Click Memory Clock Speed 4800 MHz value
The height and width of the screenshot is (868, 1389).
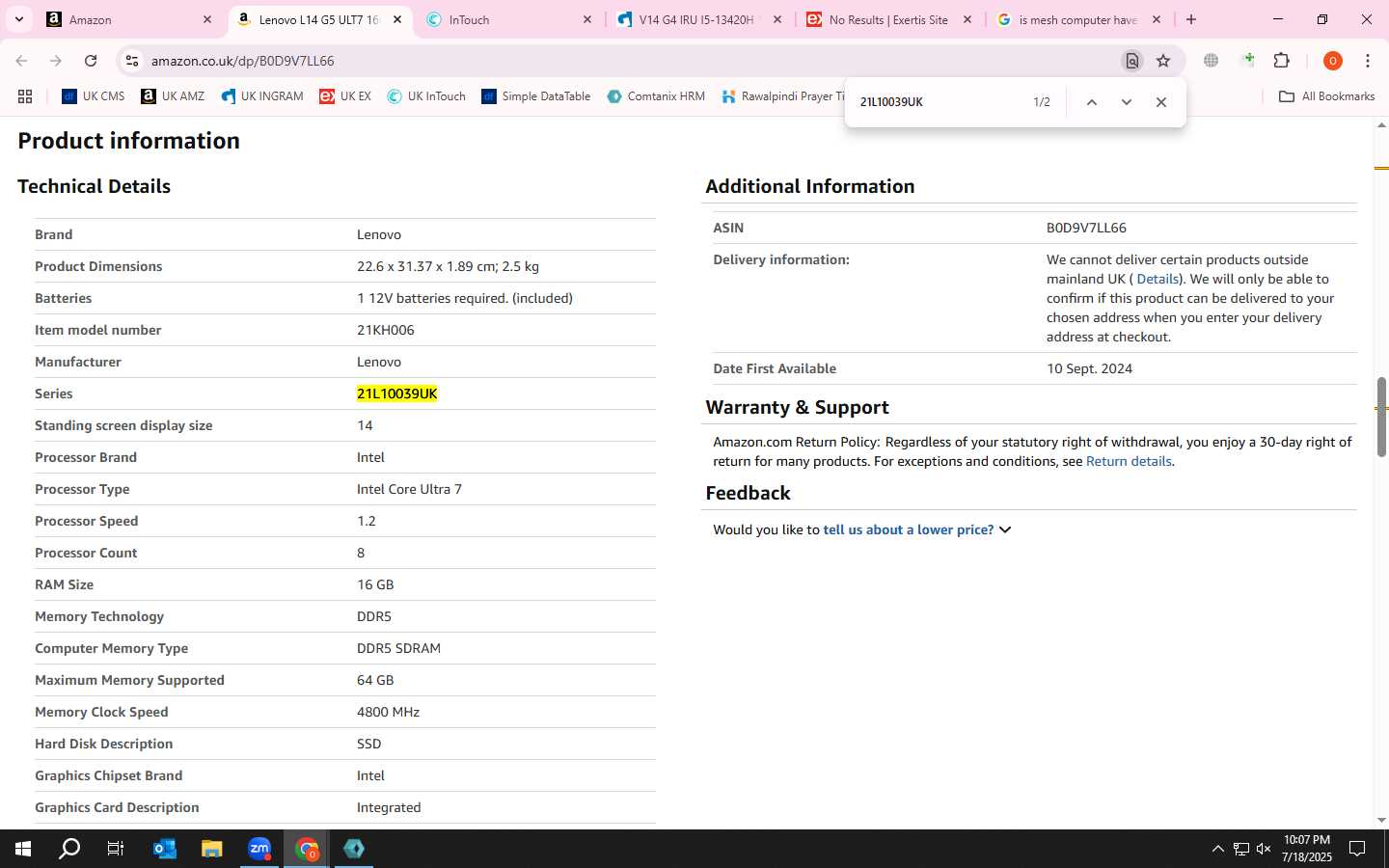point(388,712)
